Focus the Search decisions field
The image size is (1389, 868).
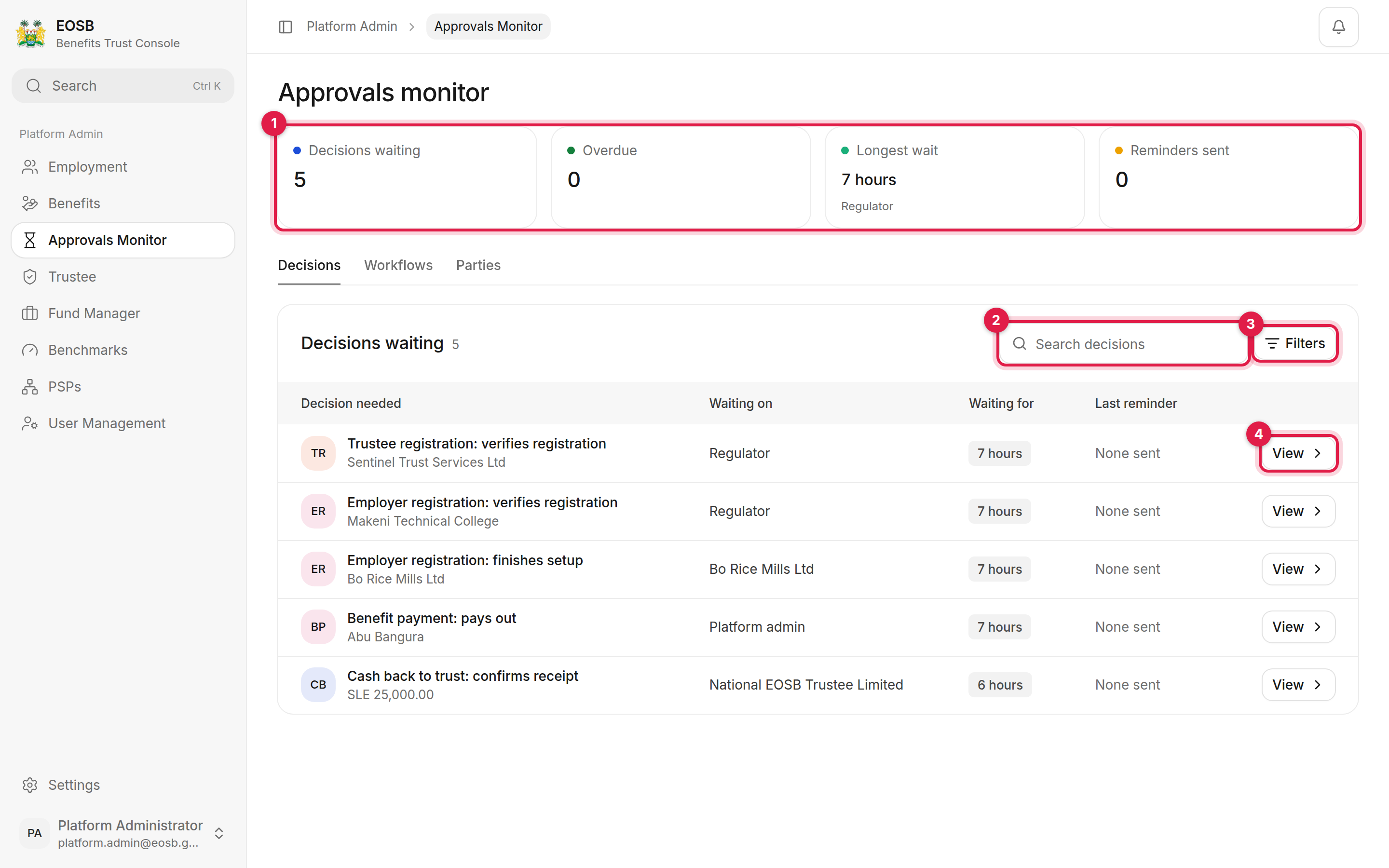point(1123,344)
